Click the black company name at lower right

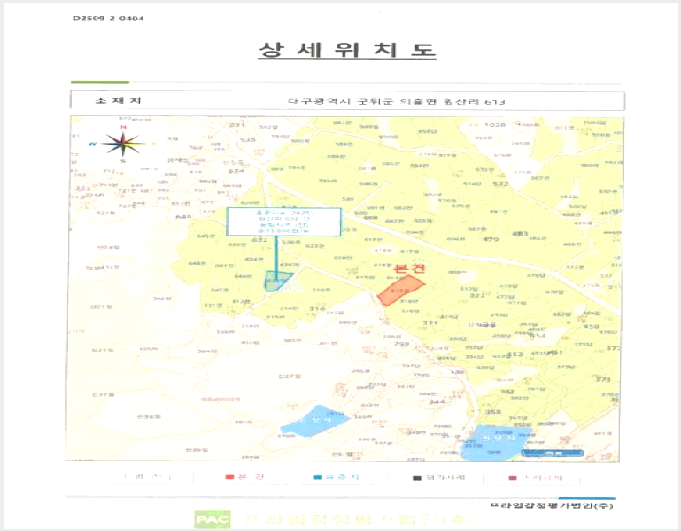(x=552, y=505)
